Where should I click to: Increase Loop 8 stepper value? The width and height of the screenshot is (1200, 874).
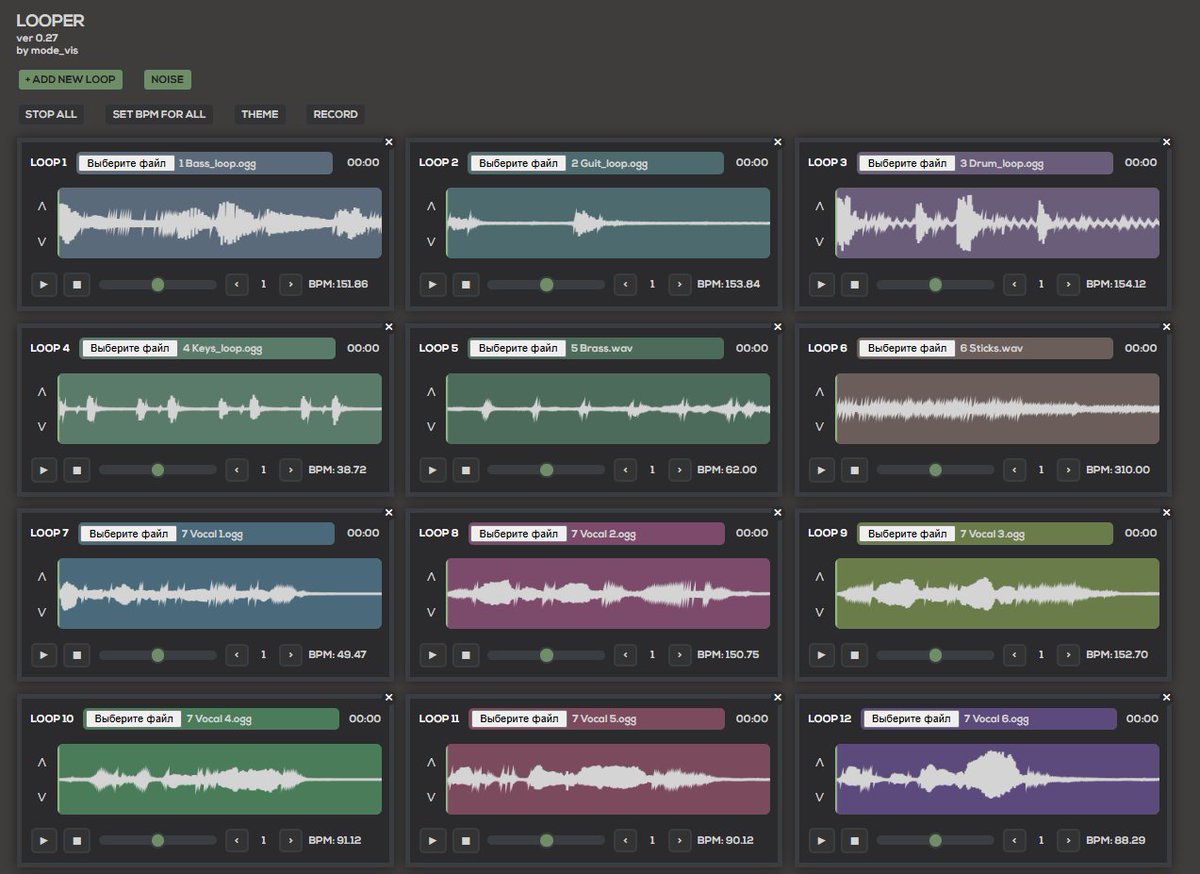[x=679, y=655]
